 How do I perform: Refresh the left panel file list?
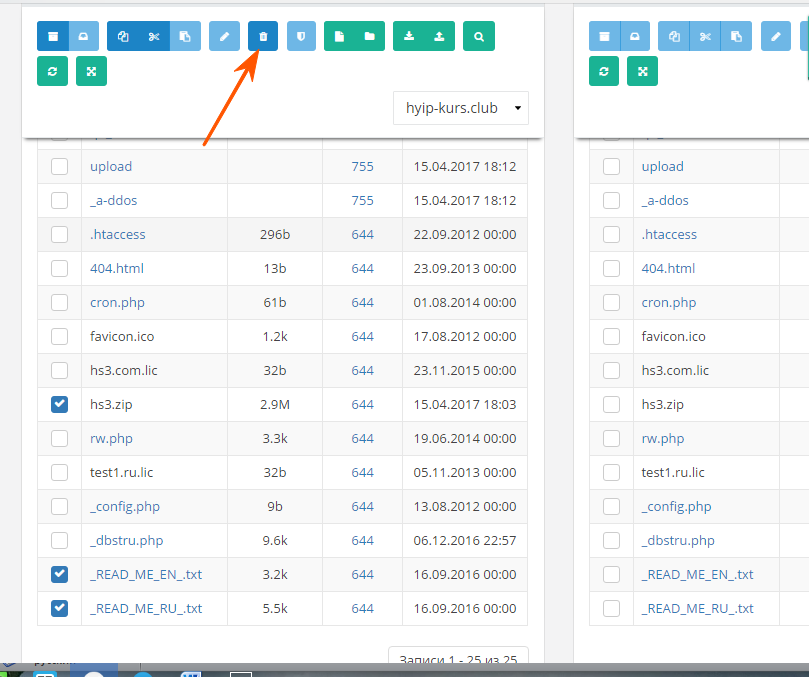[x=53, y=72]
